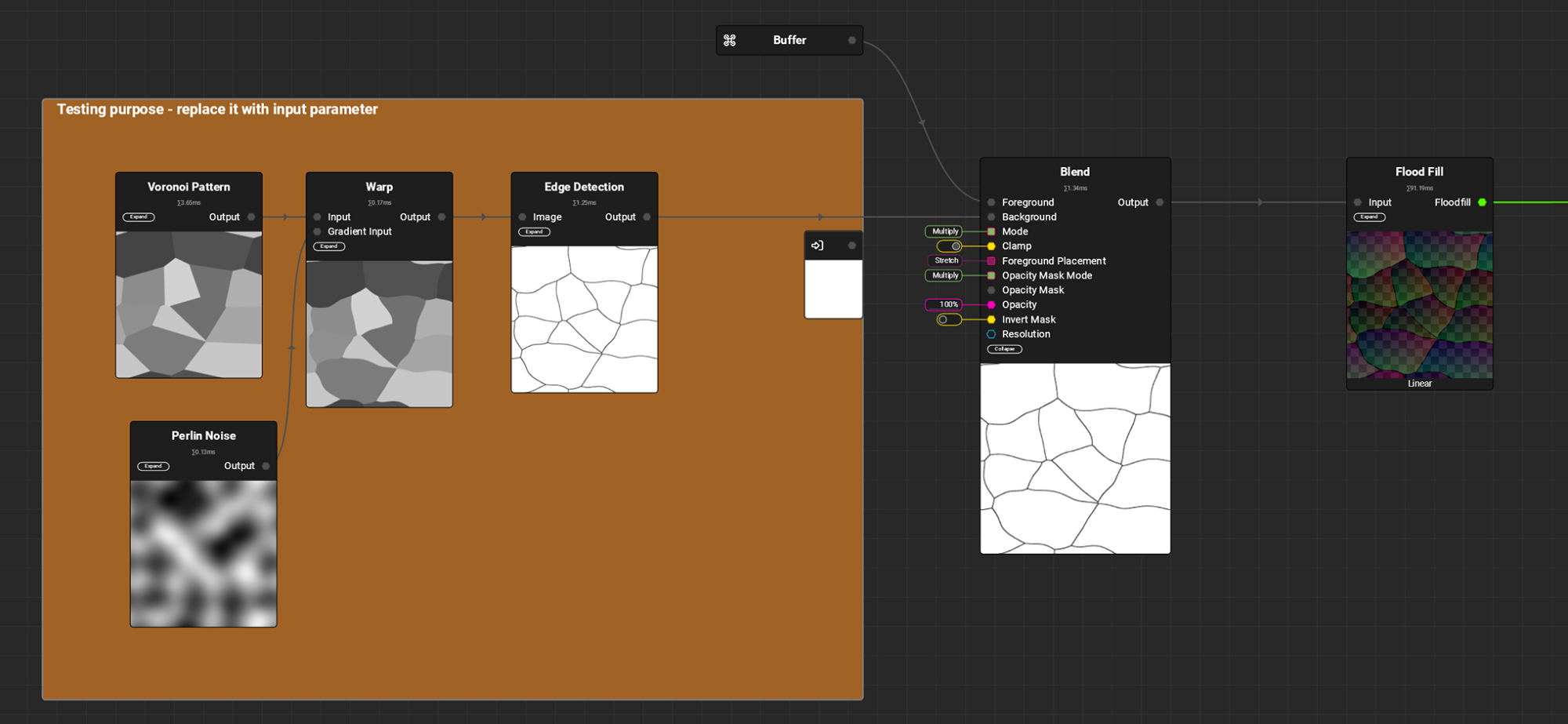The width and height of the screenshot is (1568, 724).
Task: Select the comment frame title 'Testing purpose'
Action: pos(217,110)
